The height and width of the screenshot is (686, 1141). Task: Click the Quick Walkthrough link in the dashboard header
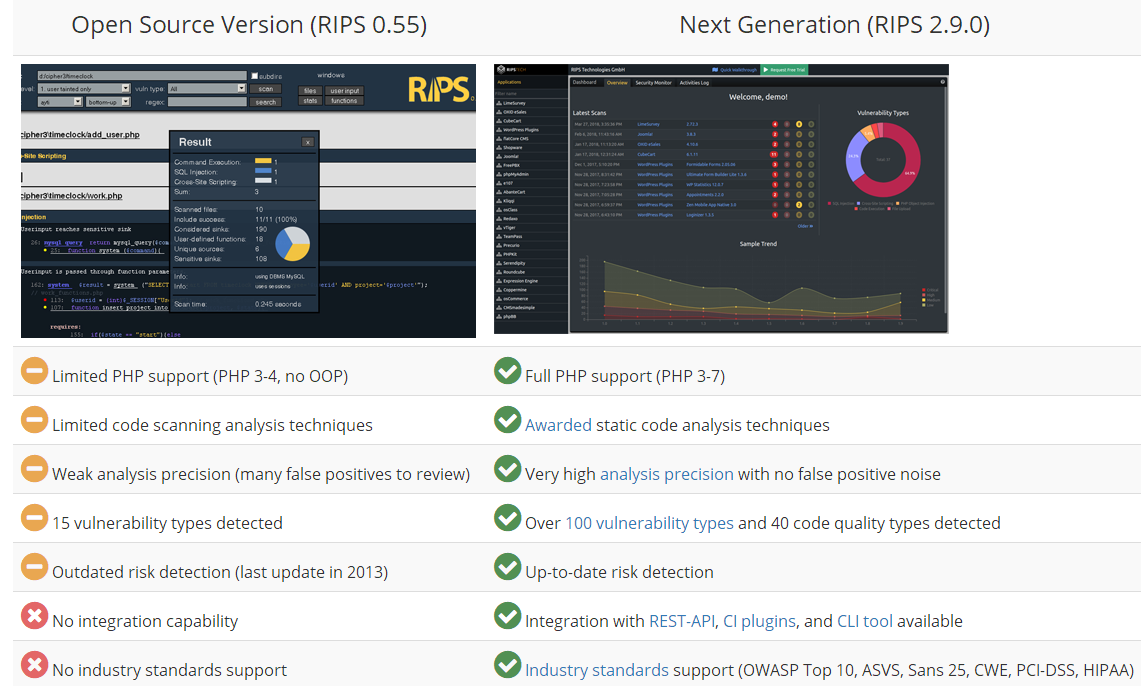coord(734,70)
